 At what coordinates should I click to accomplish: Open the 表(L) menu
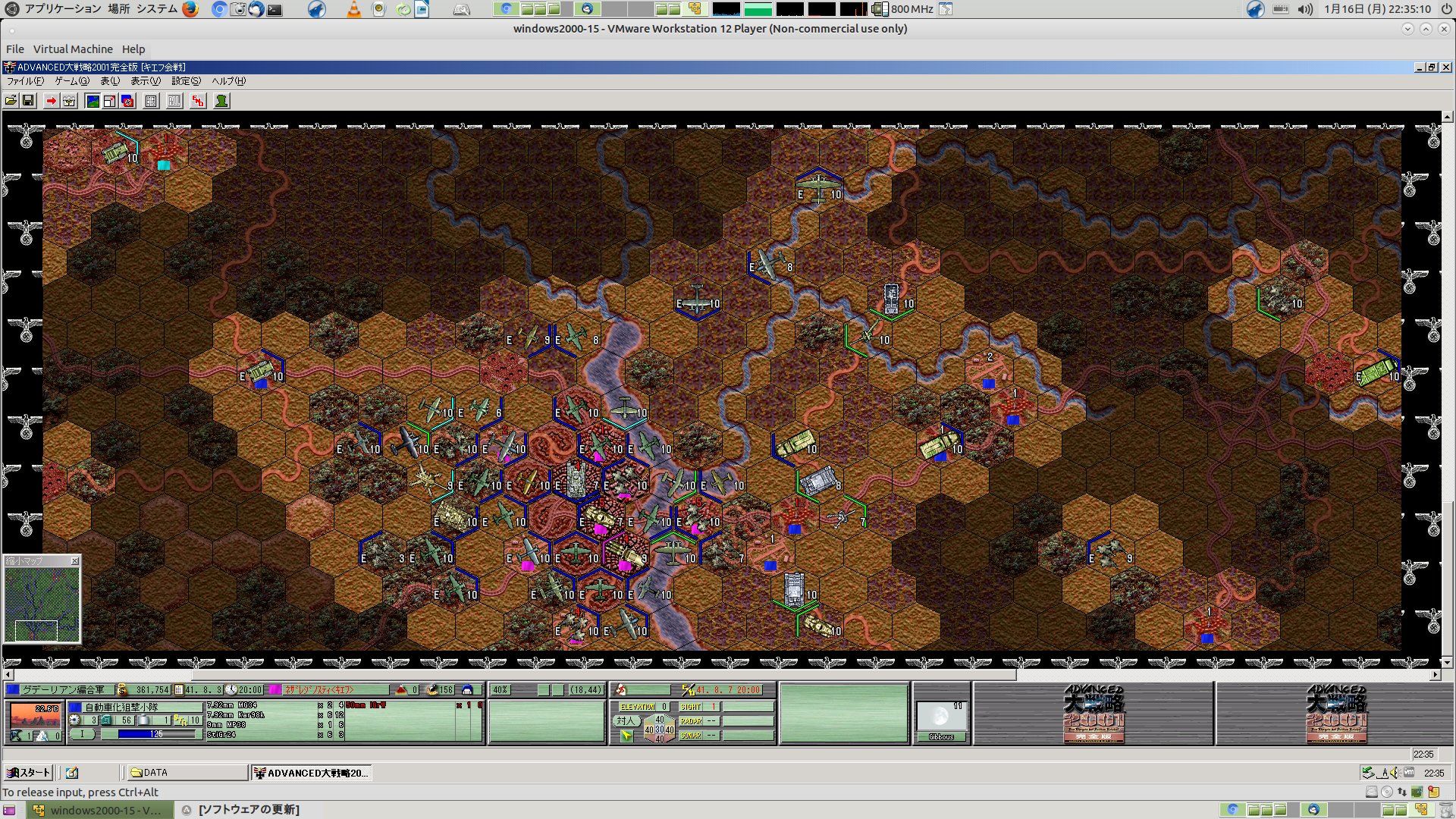pos(110,81)
